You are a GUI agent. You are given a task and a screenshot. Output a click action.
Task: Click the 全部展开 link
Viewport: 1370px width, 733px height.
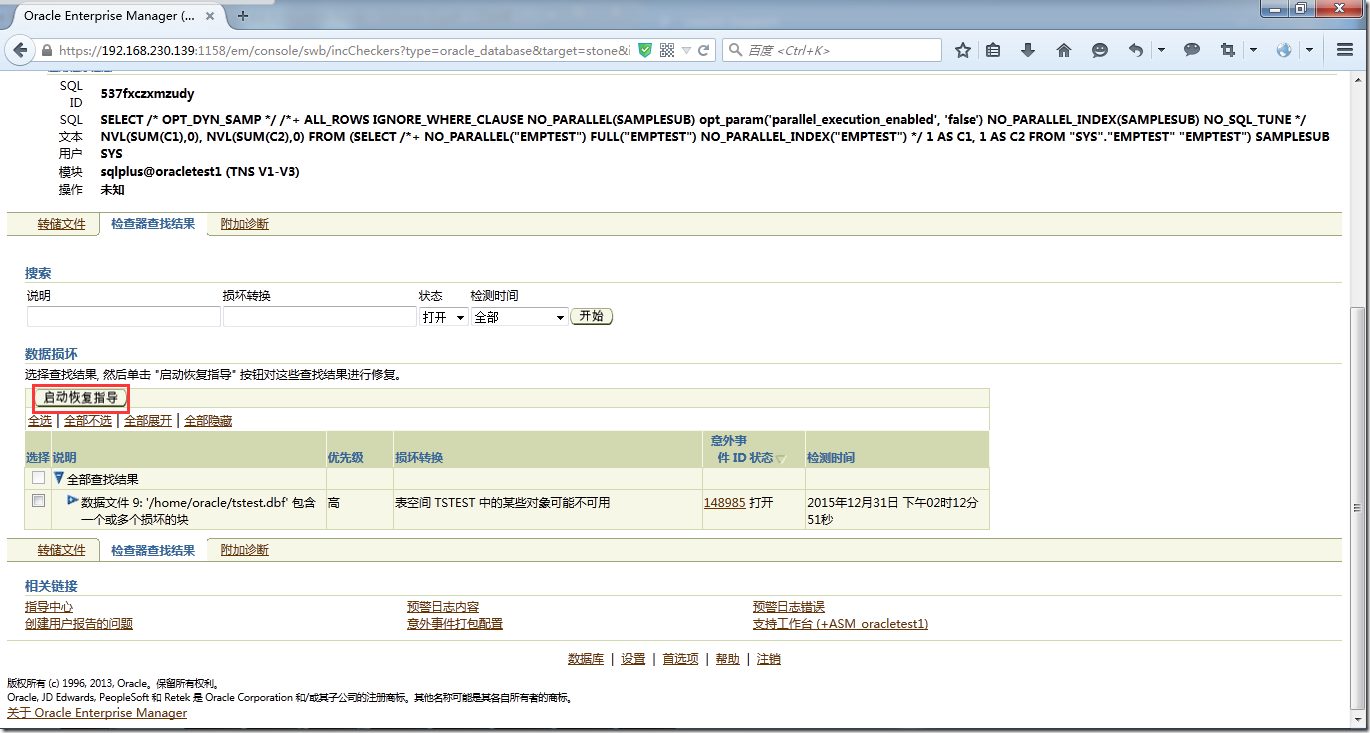click(148, 421)
